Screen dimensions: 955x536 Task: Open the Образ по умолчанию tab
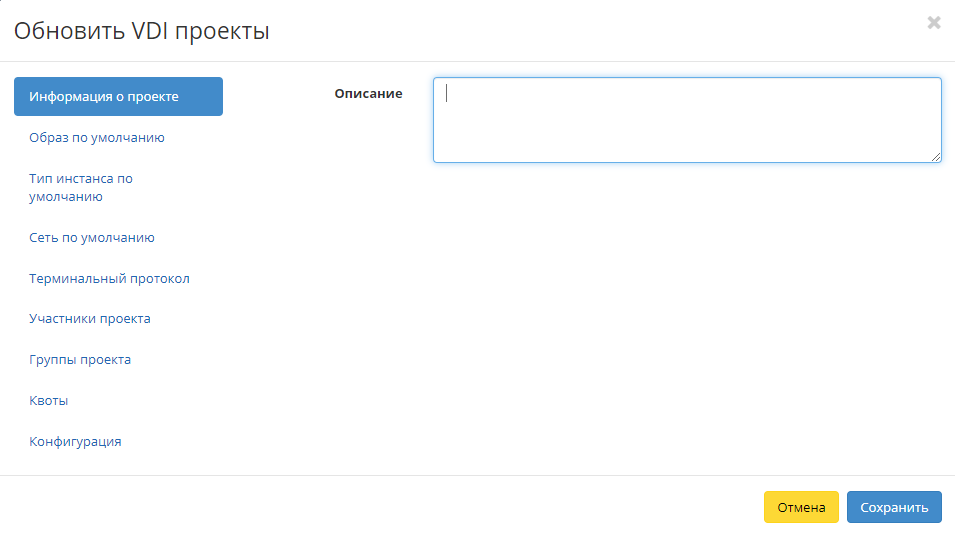pos(97,138)
